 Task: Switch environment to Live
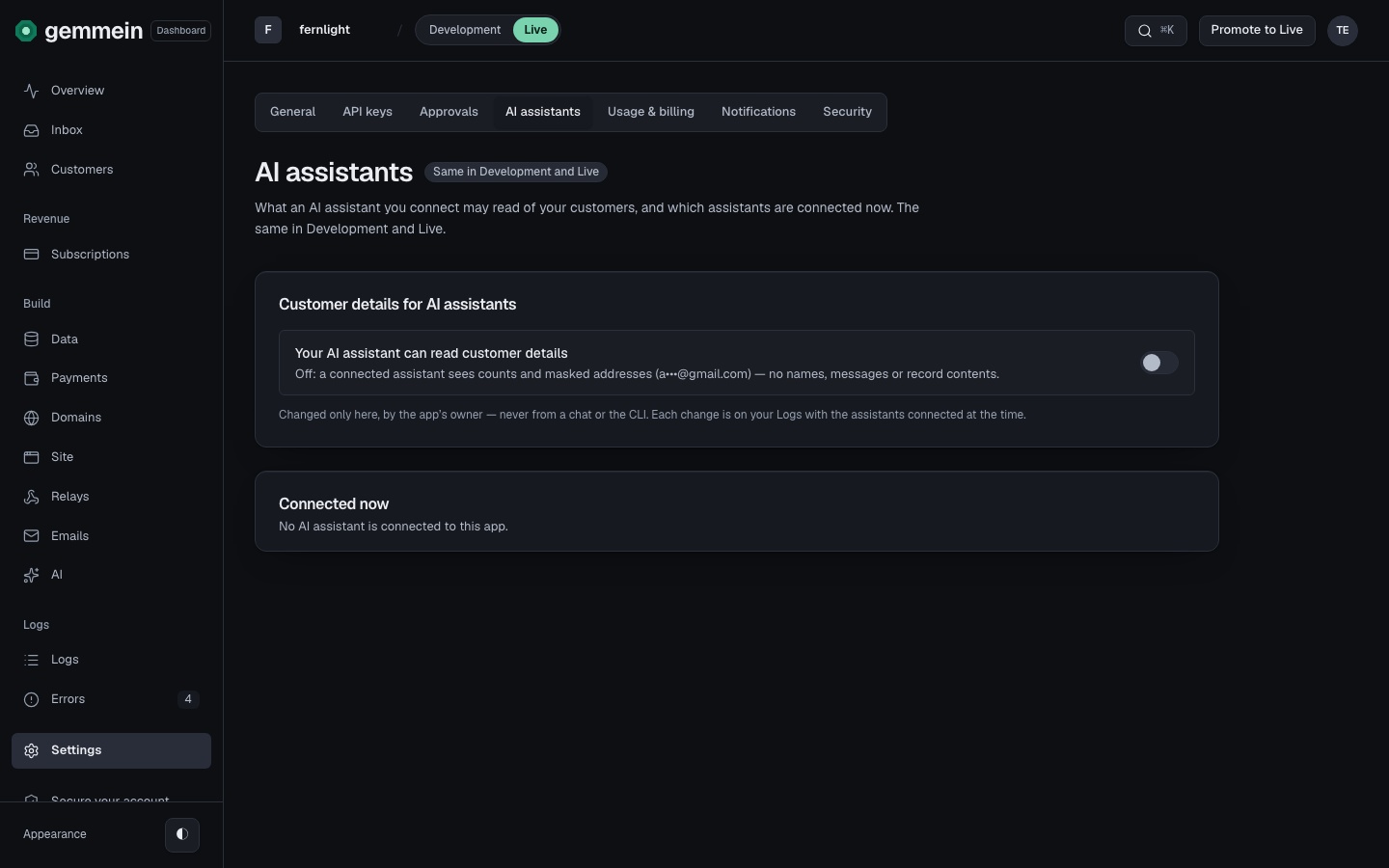(535, 30)
